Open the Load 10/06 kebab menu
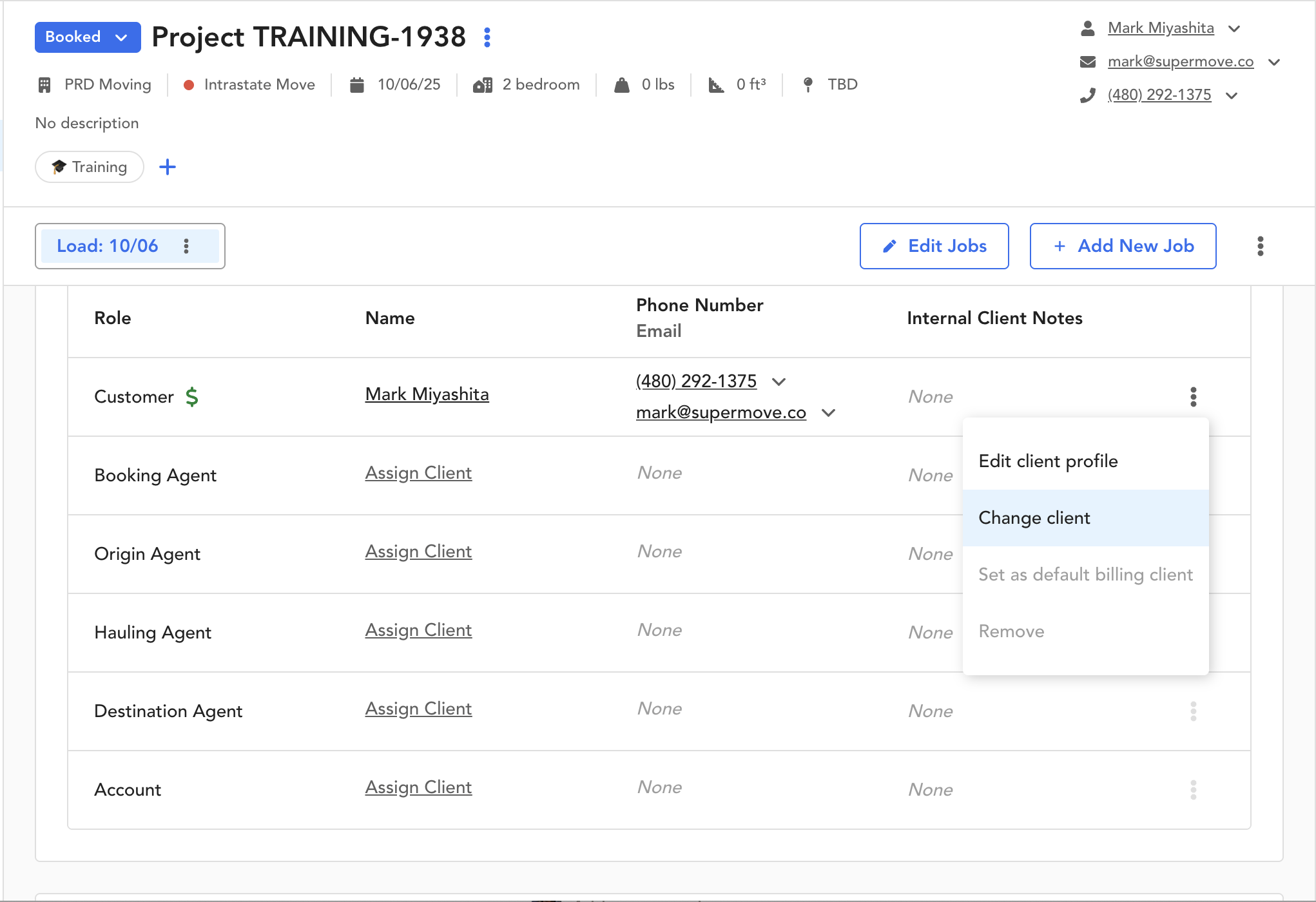1316x902 pixels. [x=186, y=246]
